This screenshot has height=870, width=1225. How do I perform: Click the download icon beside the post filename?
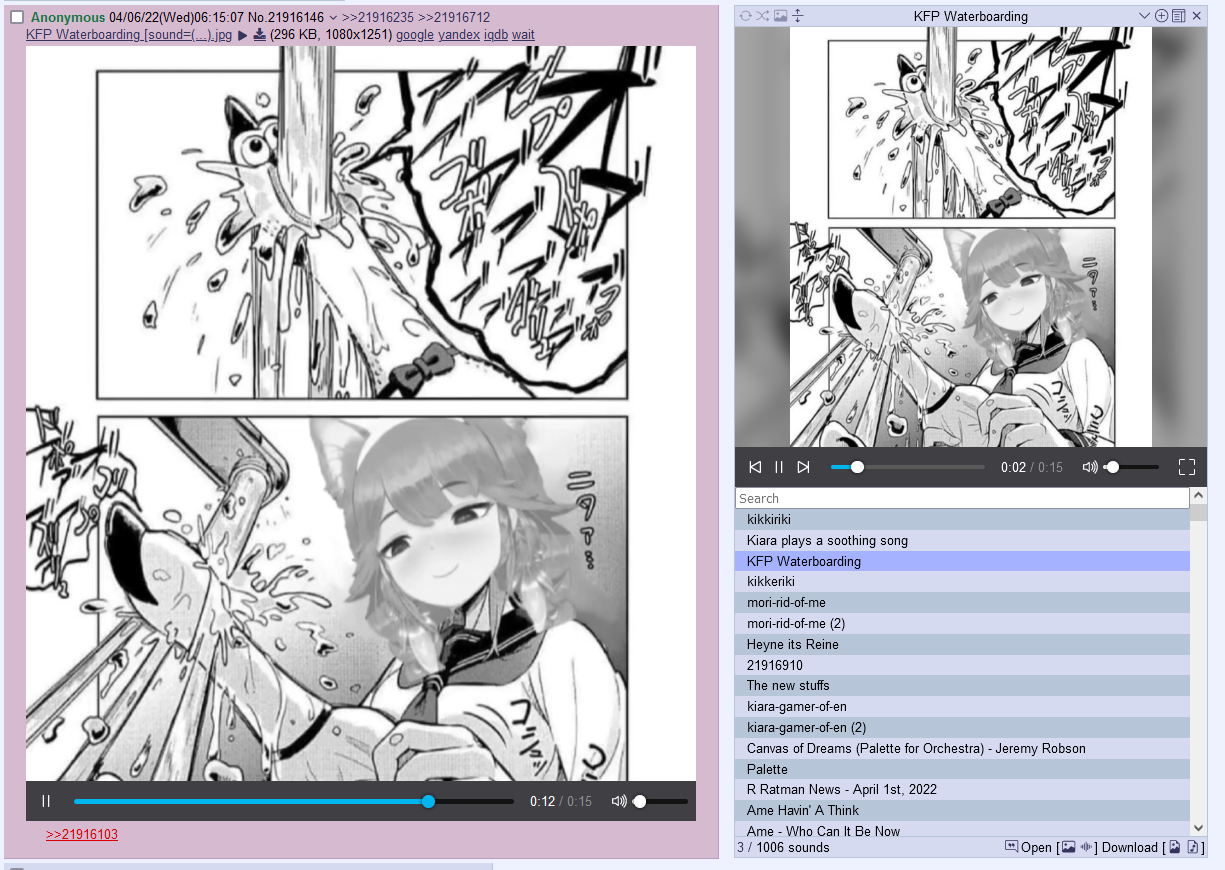click(x=260, y=35)
